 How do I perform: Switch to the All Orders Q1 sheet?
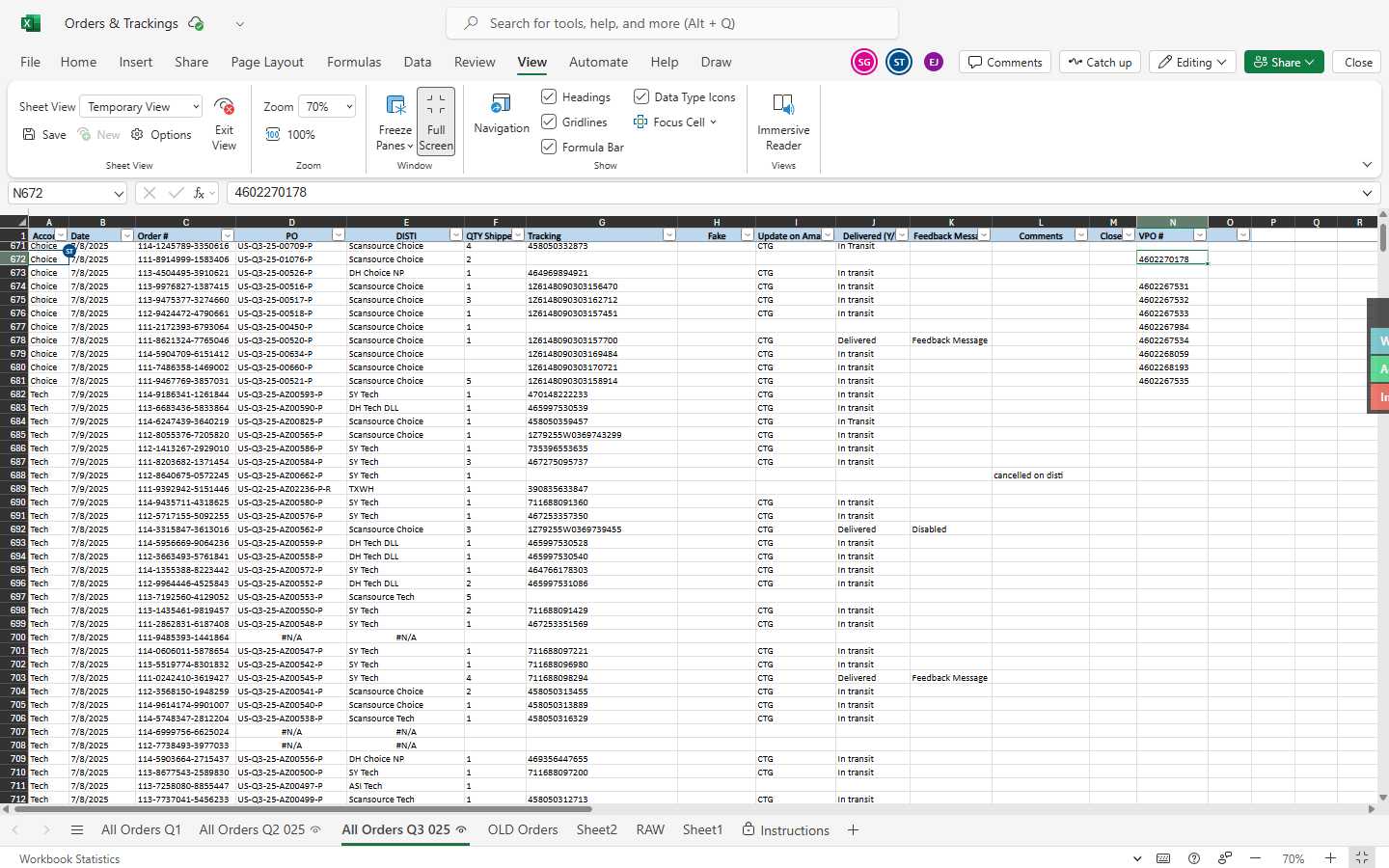(141, 829)
